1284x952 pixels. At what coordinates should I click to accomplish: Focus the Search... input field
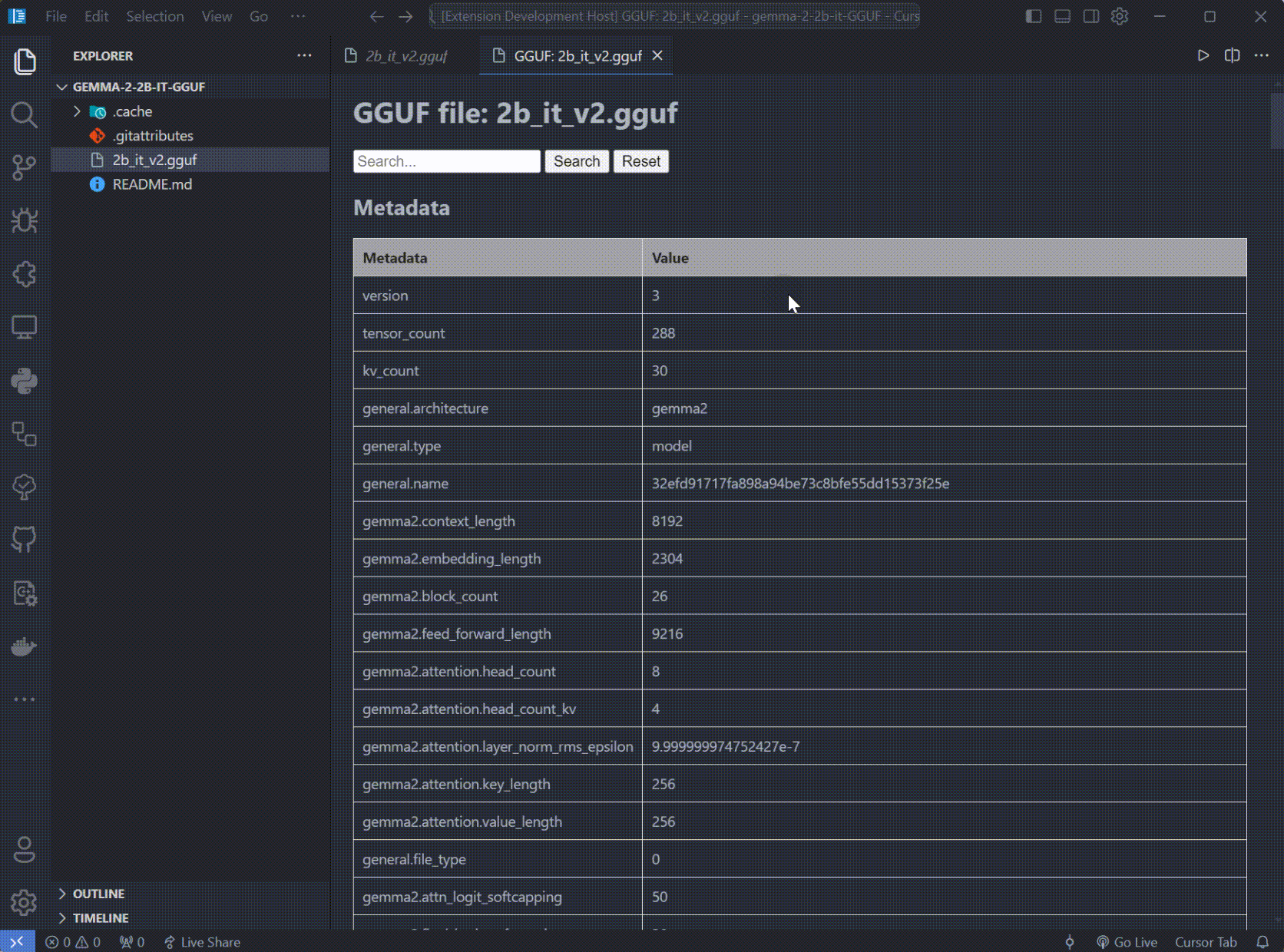(x=447, y=161)
